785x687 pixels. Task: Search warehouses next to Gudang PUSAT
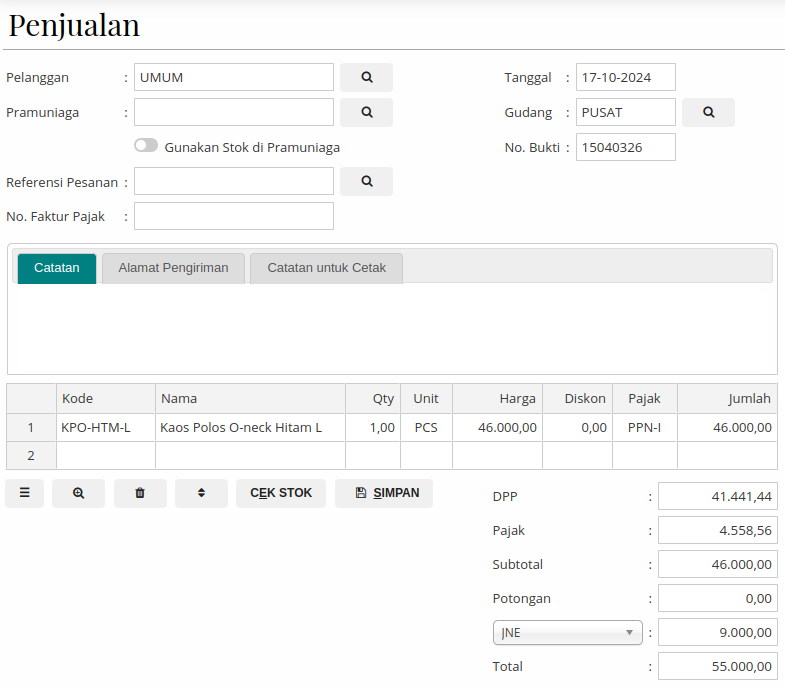(x=708, y=112)
